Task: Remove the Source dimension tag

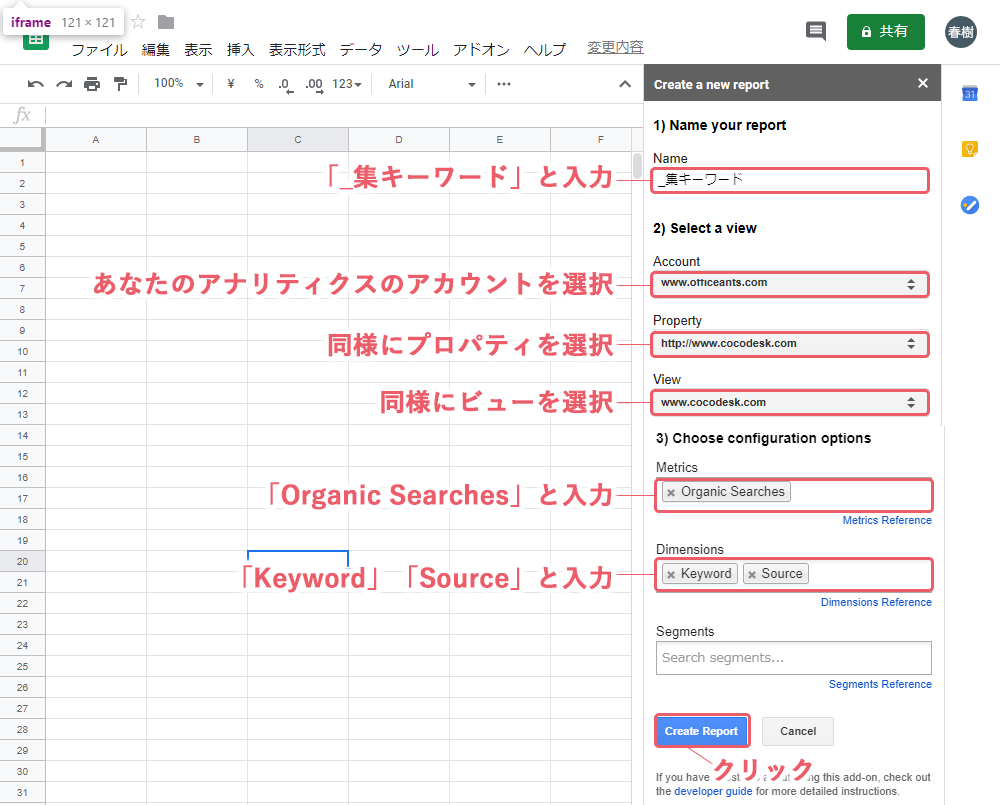Action: point(752,574)
